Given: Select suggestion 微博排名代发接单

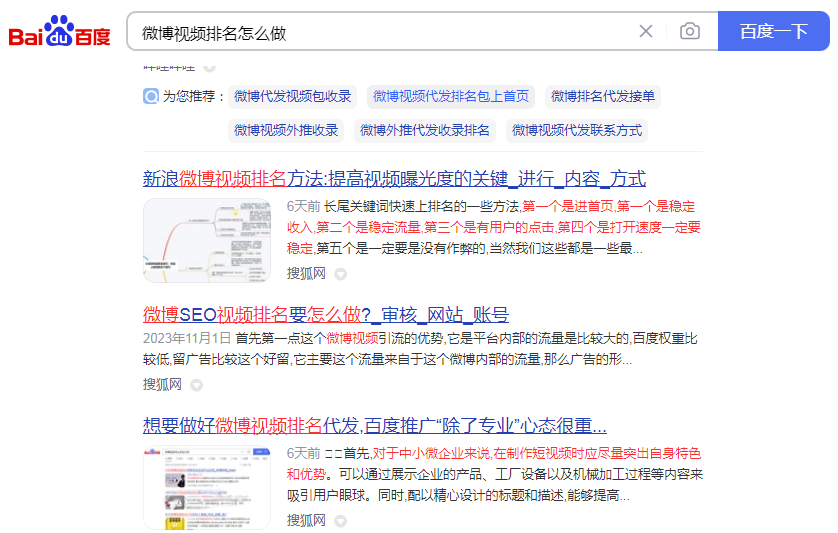Looking at the screenshot, I should click(x=603, y=97).
